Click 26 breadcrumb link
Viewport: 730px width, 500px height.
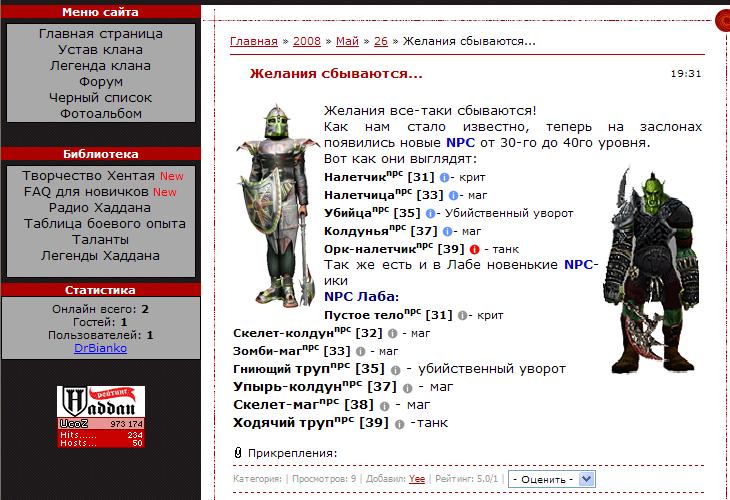click(x=381, y=41)
